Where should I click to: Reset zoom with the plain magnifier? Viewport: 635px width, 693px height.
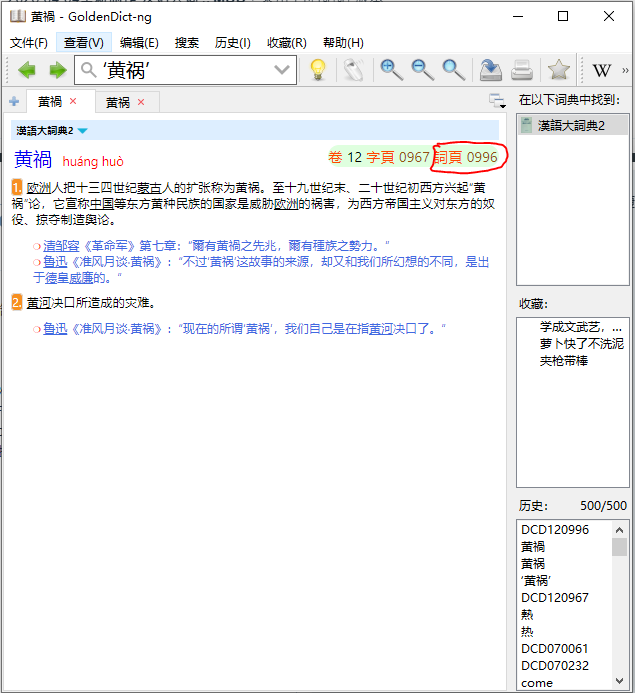click(x=453, y=70)
